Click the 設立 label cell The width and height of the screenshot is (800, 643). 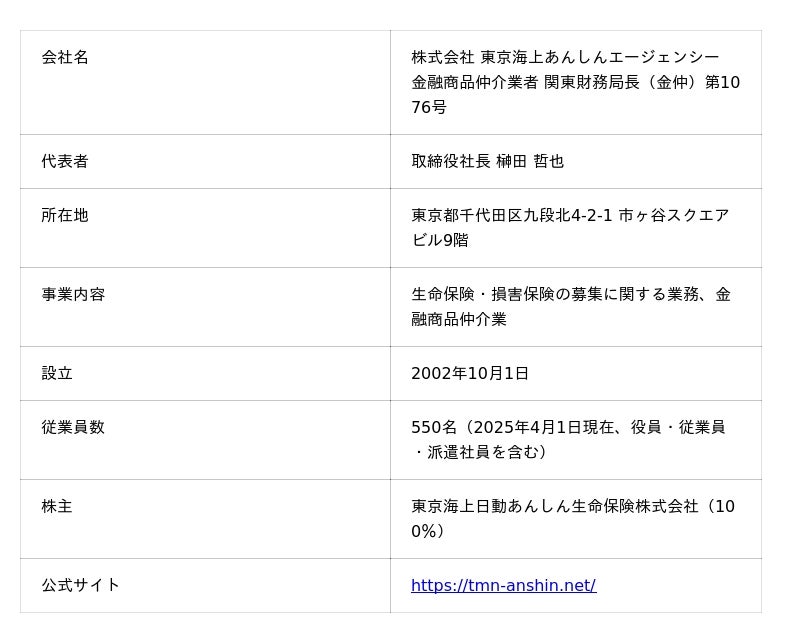point(57,374)
